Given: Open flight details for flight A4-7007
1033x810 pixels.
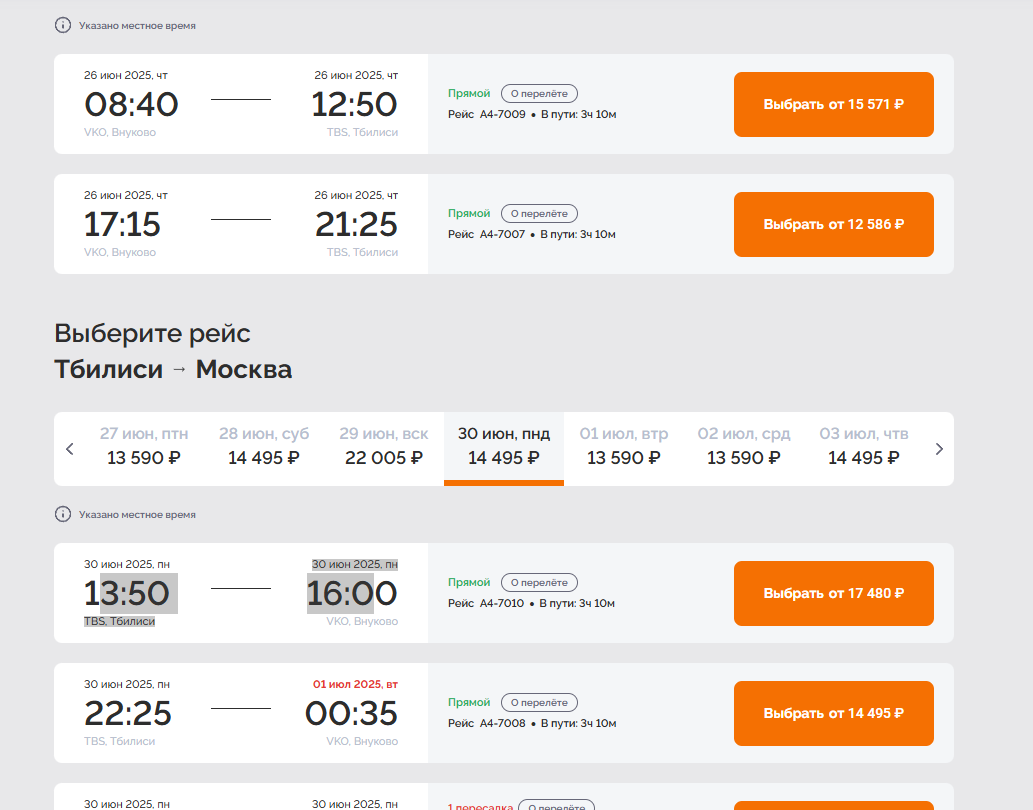Looking at the screenshot, I should [x=539, y=213].
